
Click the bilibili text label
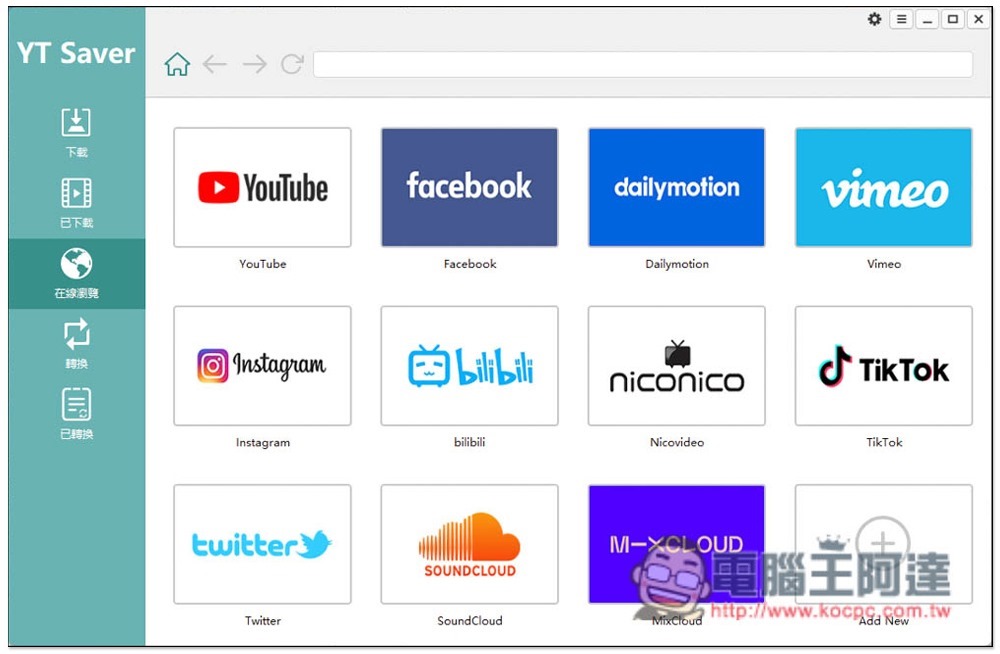[x=470, y=442]
